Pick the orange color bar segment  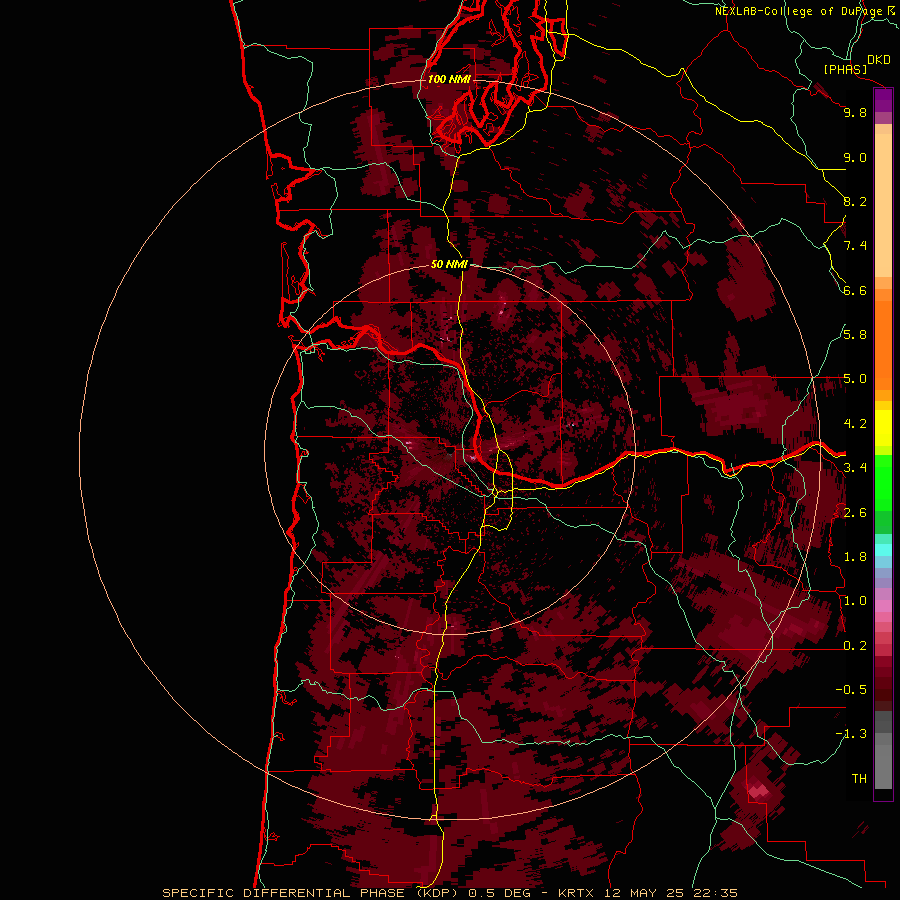(883, 346)
